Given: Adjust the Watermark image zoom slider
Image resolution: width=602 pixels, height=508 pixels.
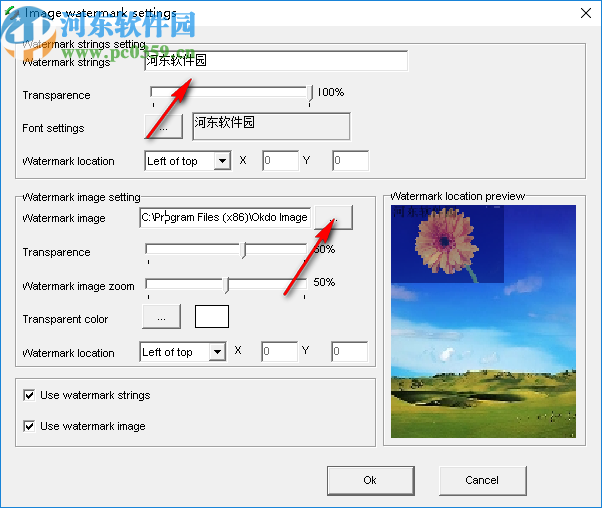Looking at the screenshot, I should click(227, 285).
